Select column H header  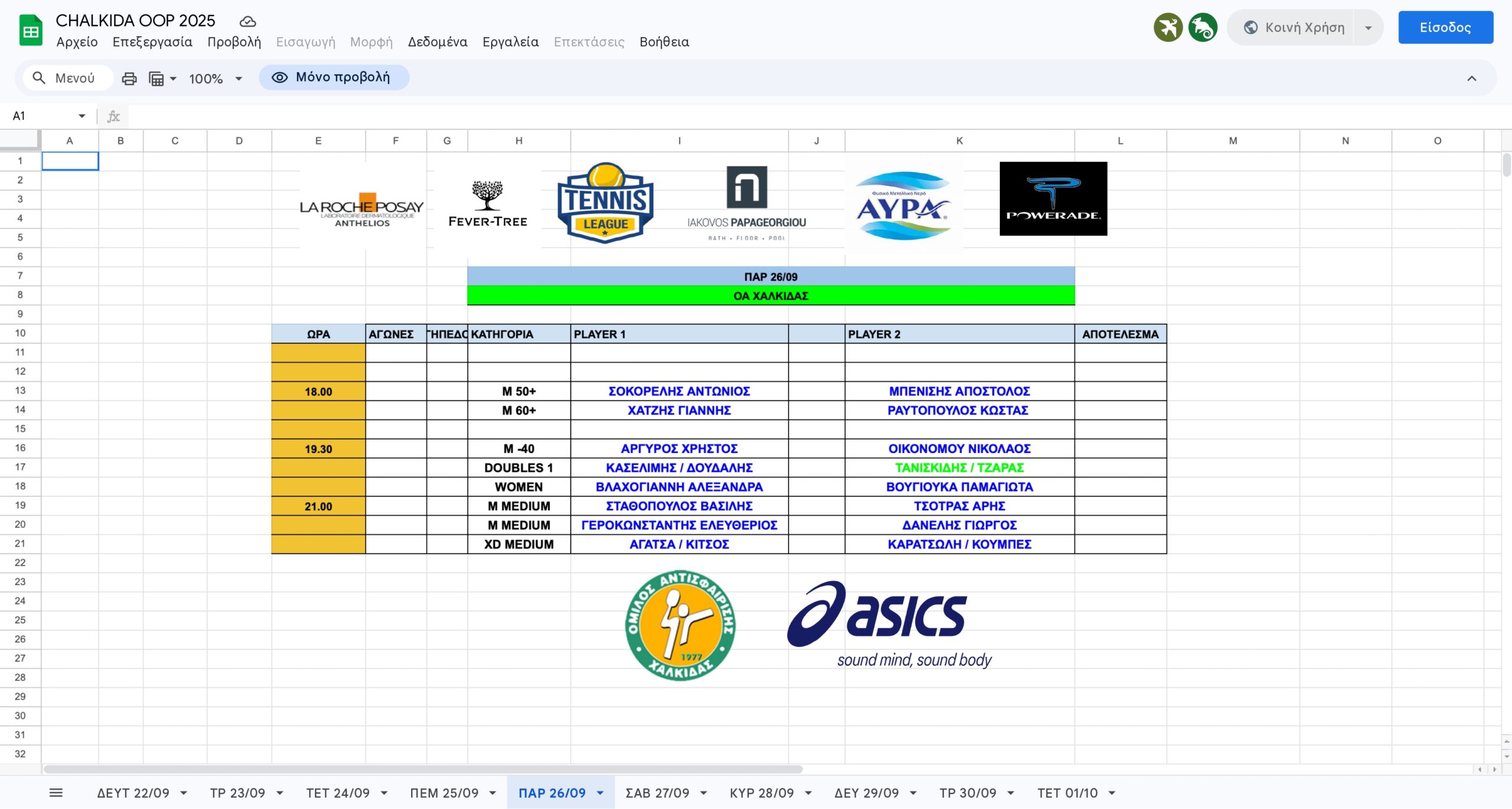point(519,141)
